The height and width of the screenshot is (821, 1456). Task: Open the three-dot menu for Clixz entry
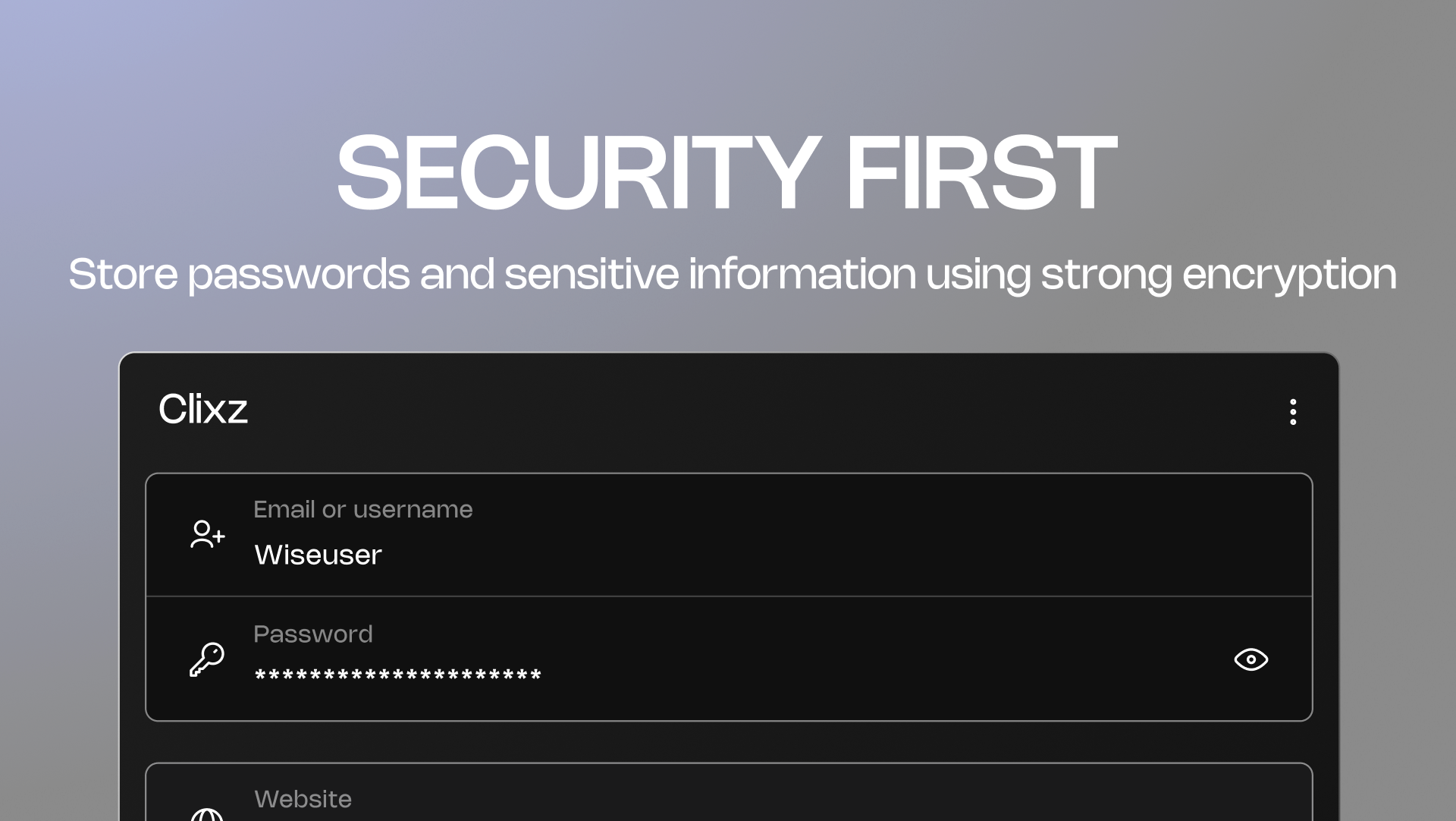(1292, 411)
